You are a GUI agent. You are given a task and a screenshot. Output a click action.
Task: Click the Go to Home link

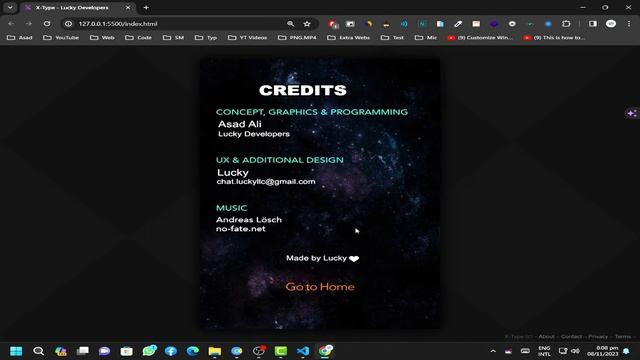click(320, 287)
